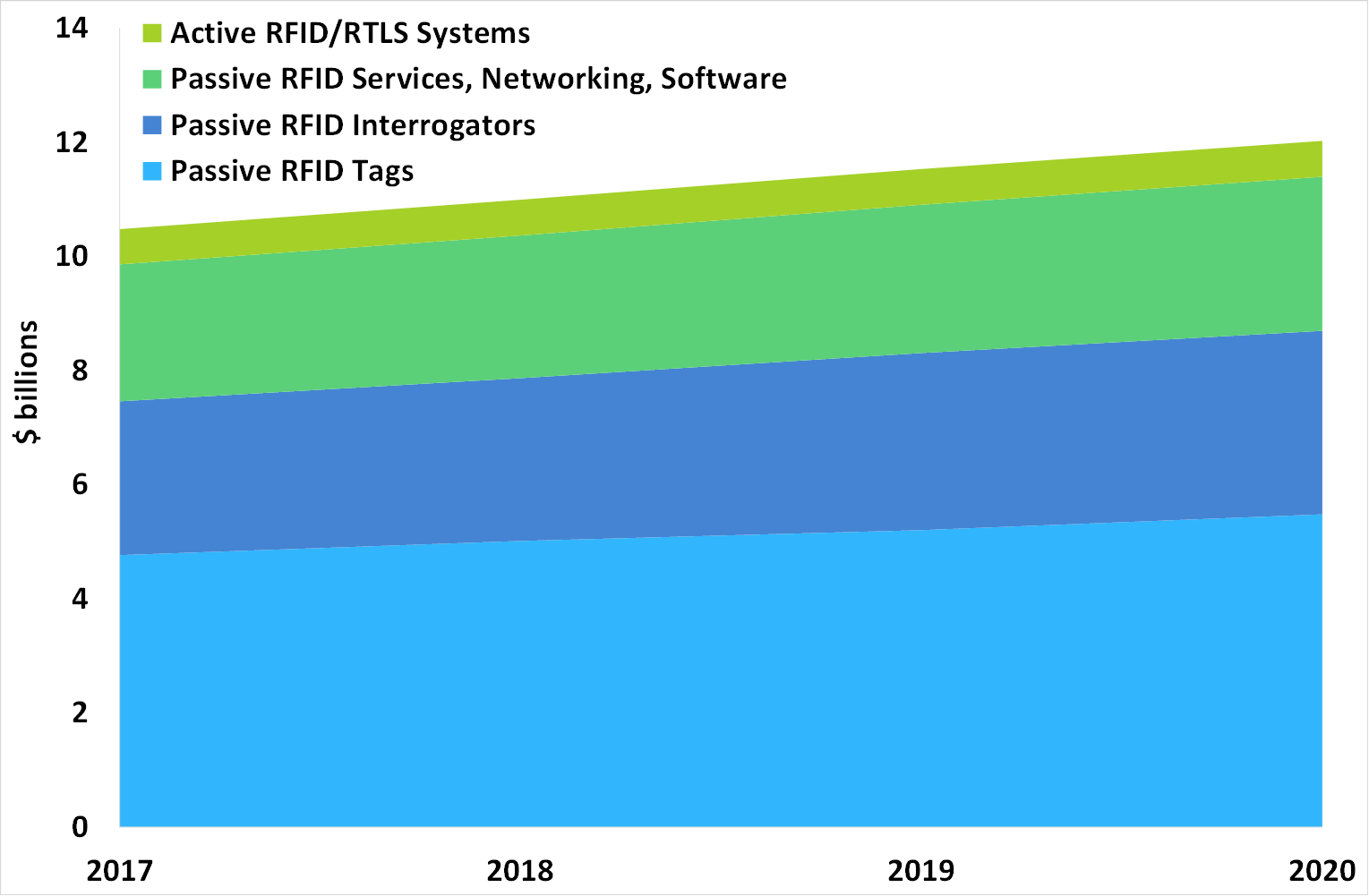Click the Passive RFID Services legend color square
This screenshot has height=896, width=1369.
point(152,80)
